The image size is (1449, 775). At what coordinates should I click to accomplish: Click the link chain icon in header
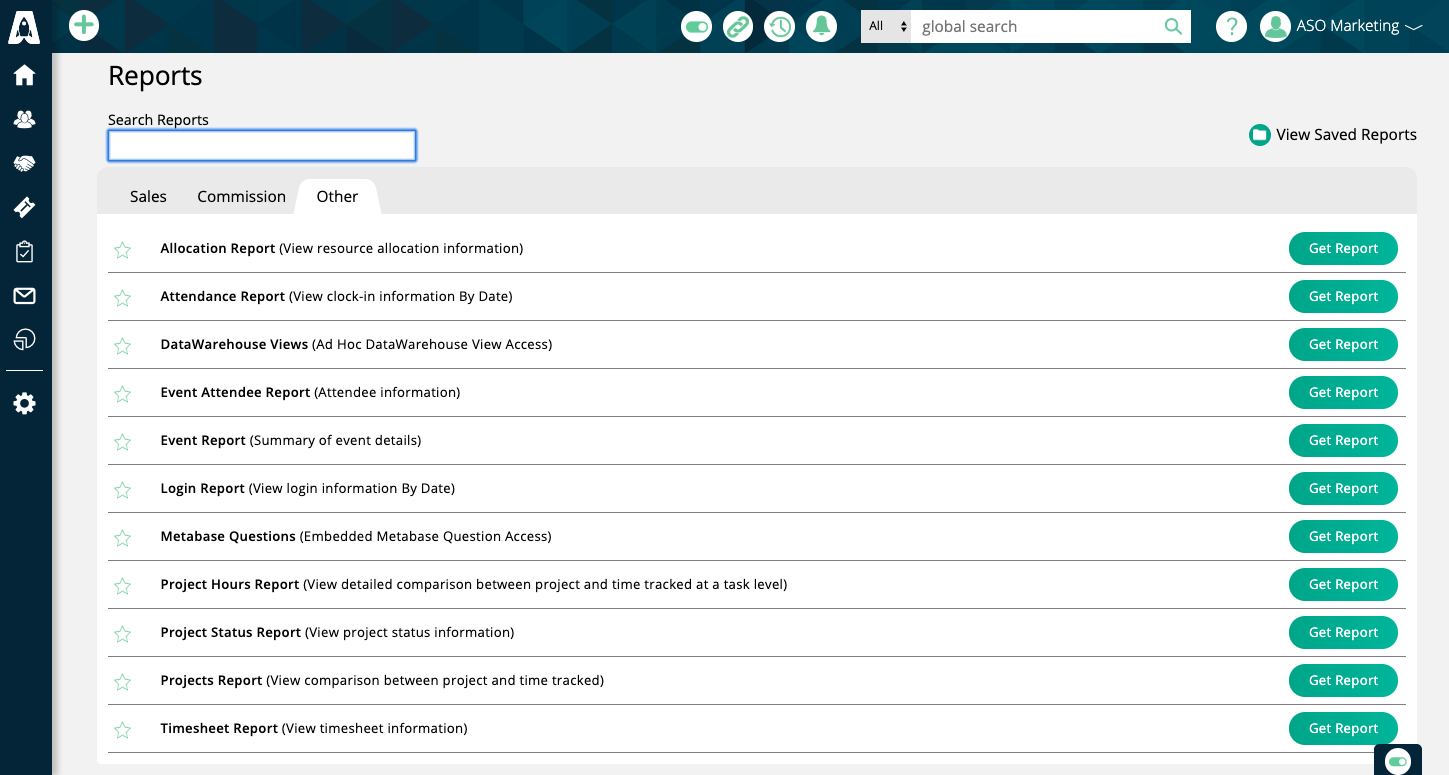point(738,26)
